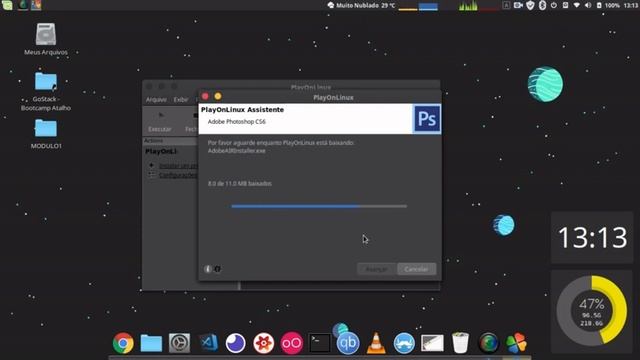This screenshot has width=640, height=360.
Task: Click the install program link in the Actions panel
Action: click(178, 166)
